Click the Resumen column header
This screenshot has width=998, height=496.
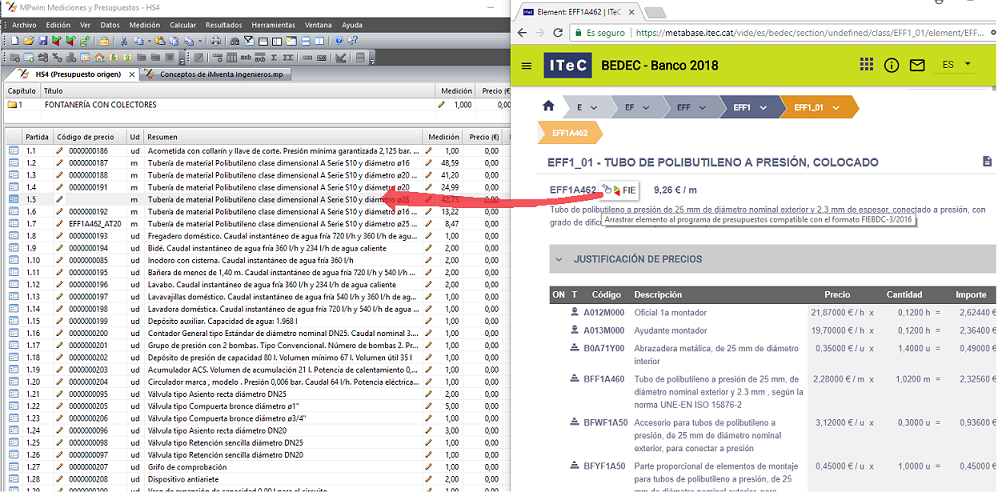(284, 137)
